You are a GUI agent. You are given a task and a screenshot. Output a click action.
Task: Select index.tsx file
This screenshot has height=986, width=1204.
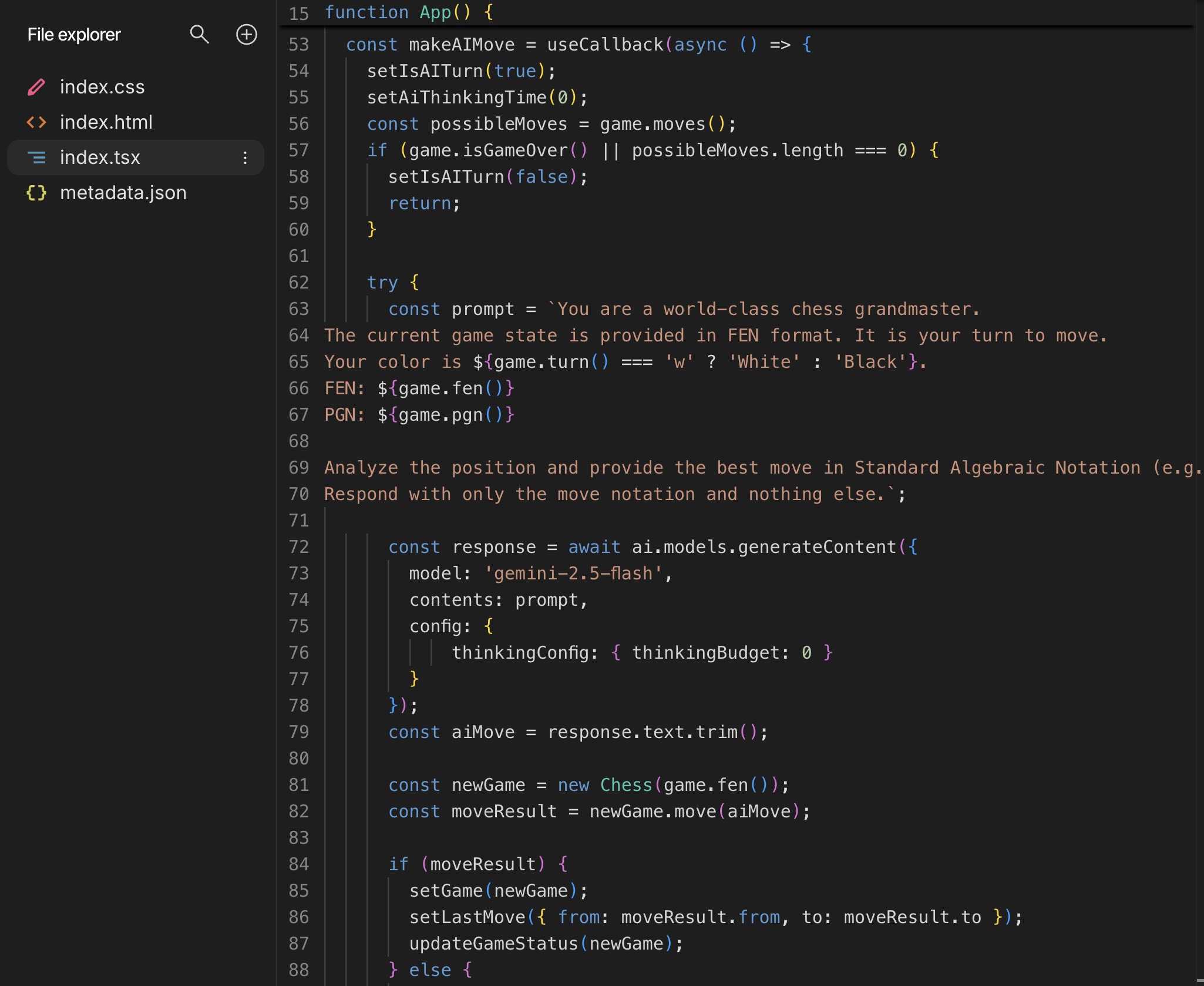tap(136, 157)
